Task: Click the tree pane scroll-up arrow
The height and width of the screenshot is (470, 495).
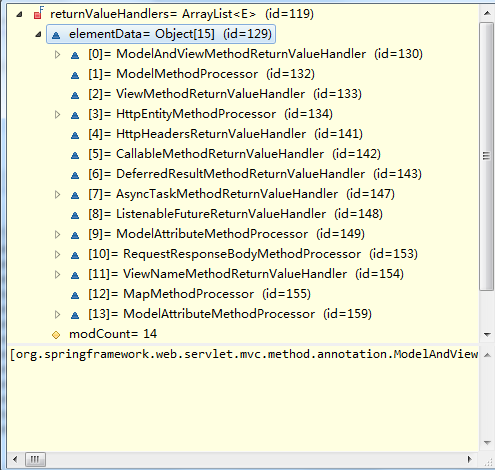Action: tap(487, 13)
